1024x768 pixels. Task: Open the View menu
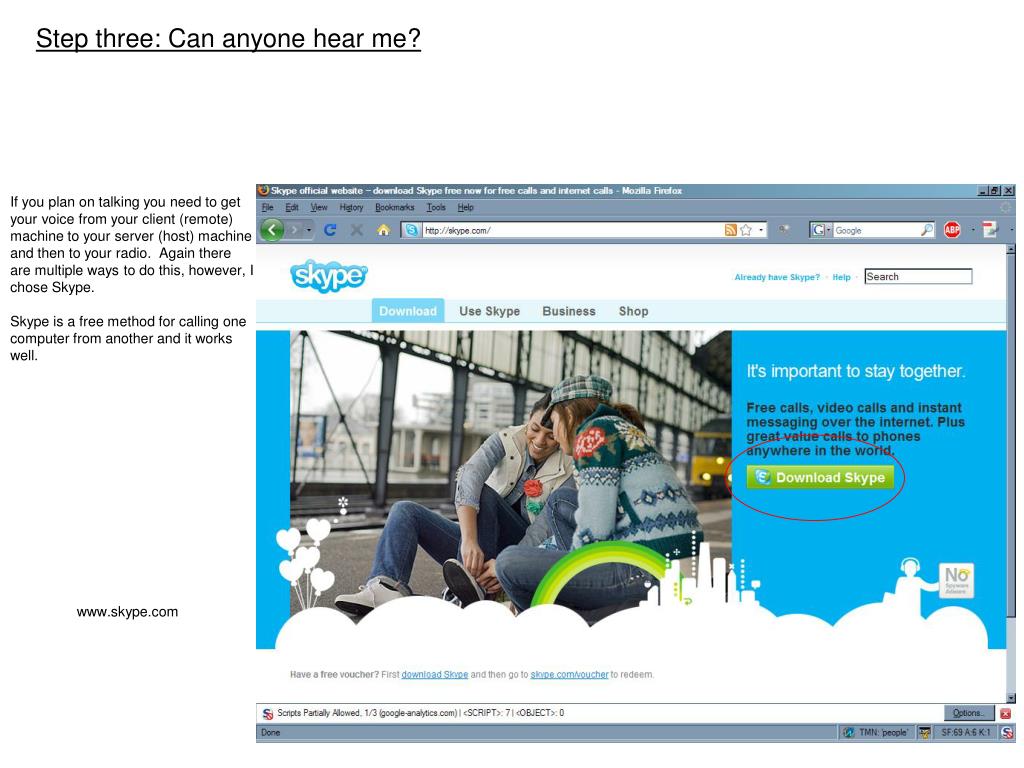(x=319, y=207)
